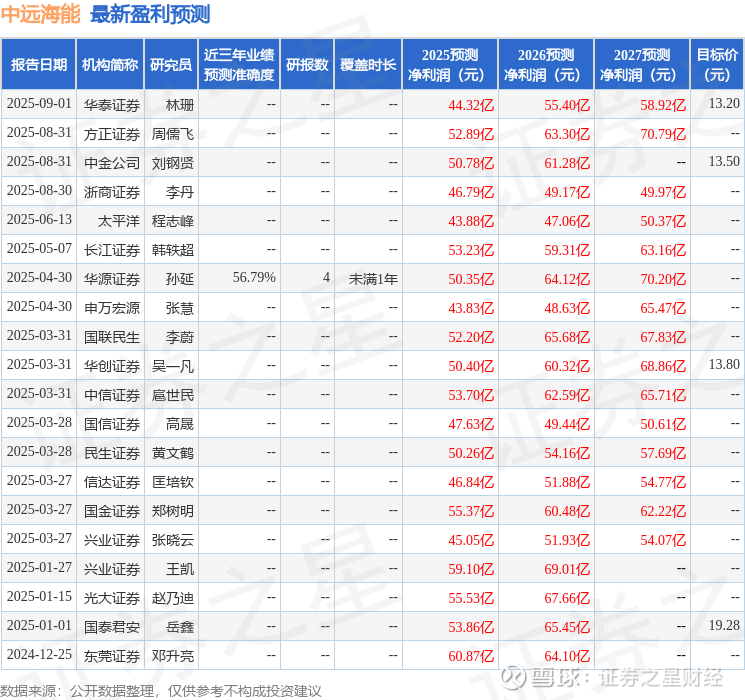This screenshot has height=700, width=745.
Task: Select the 国泰君安 institution cell
Action: tap(112, 627)
